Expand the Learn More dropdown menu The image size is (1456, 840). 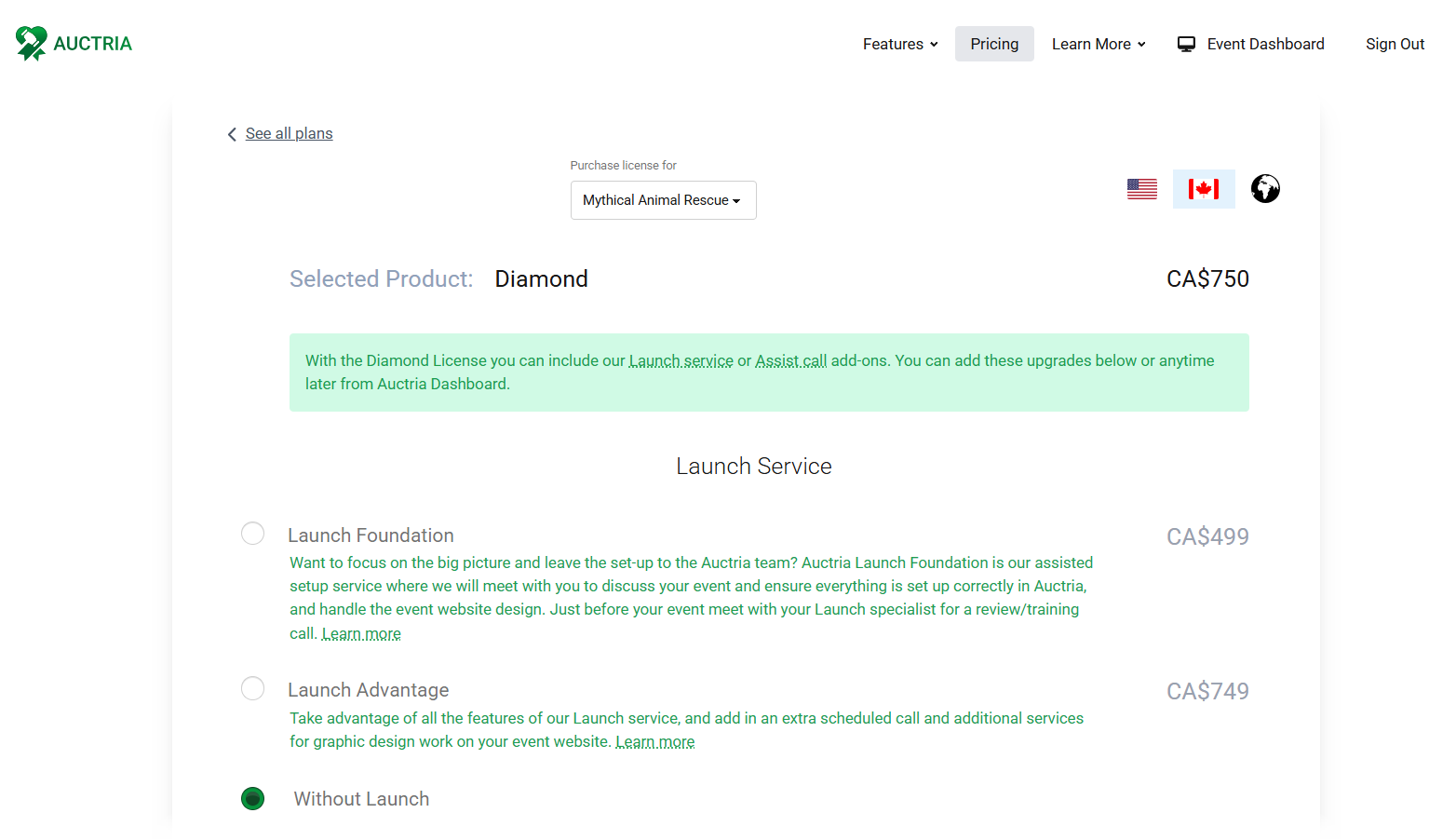pyautogui.click(x=1099, y=44)
